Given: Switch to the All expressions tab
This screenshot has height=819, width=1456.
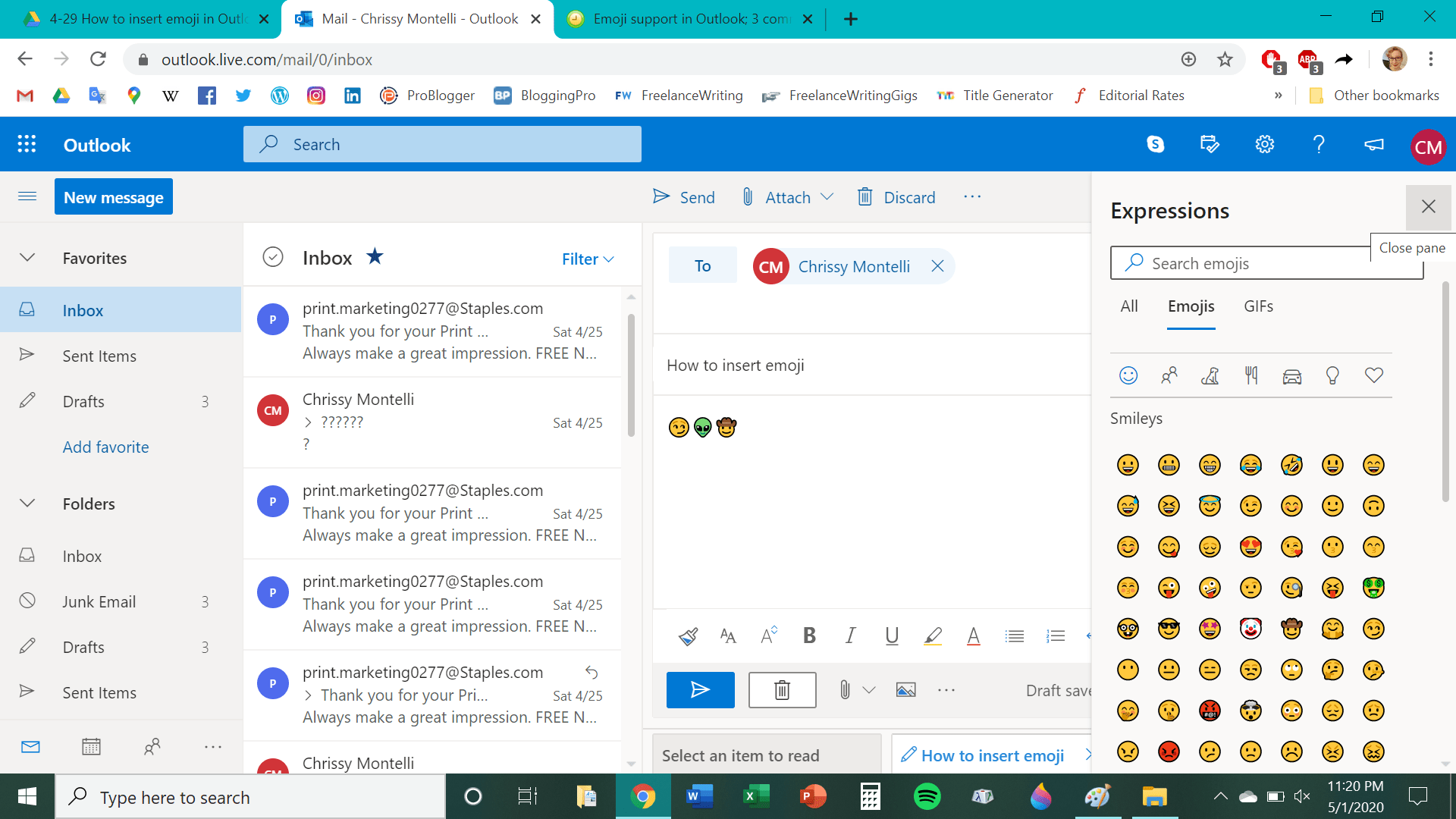Looking at the screenshot, I should (1129, 306).
